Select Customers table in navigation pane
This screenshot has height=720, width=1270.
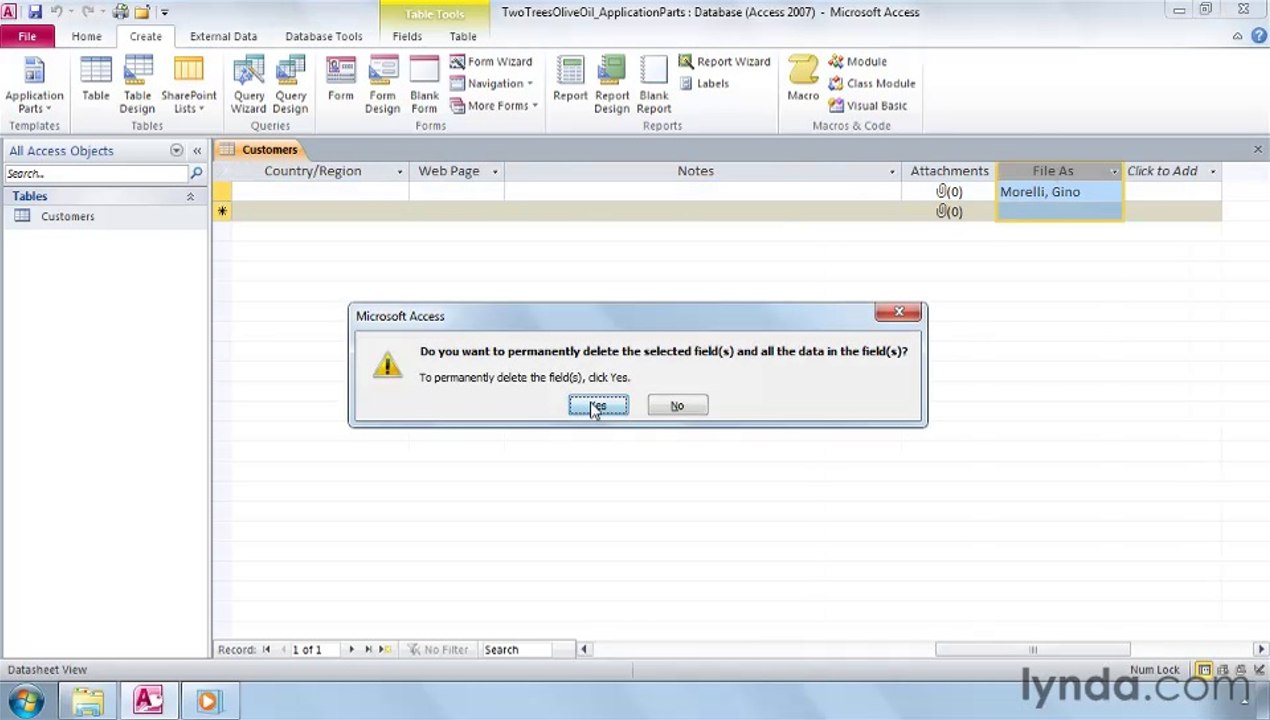click(67, 216)
